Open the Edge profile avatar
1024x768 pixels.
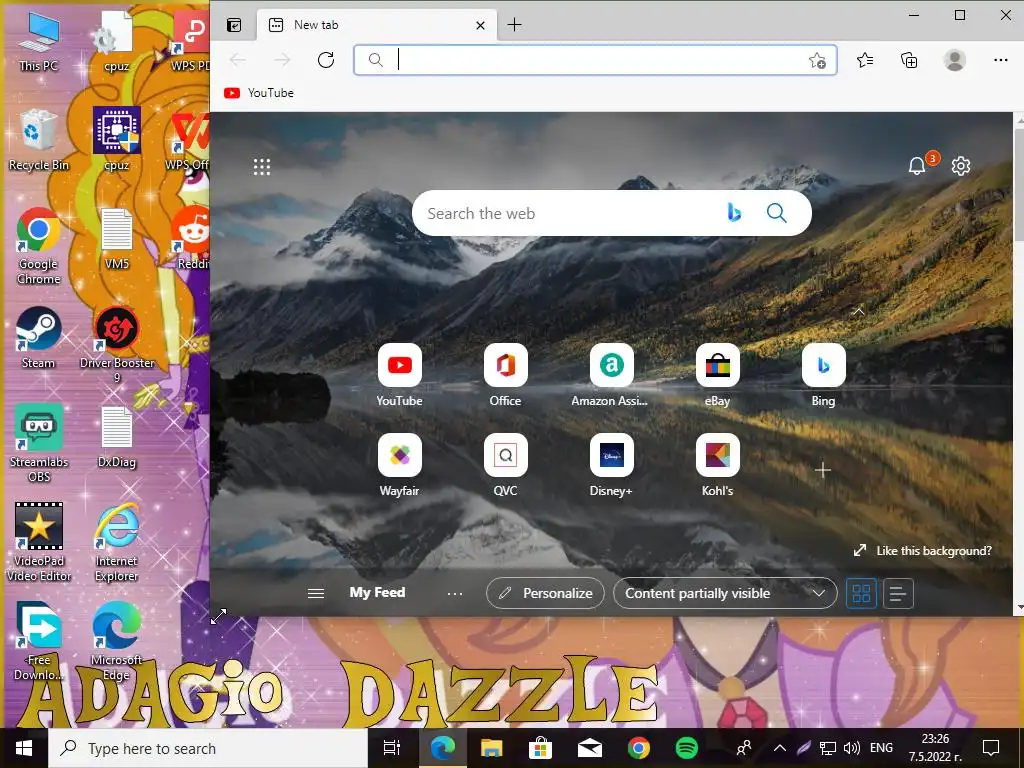coord(954,60)
